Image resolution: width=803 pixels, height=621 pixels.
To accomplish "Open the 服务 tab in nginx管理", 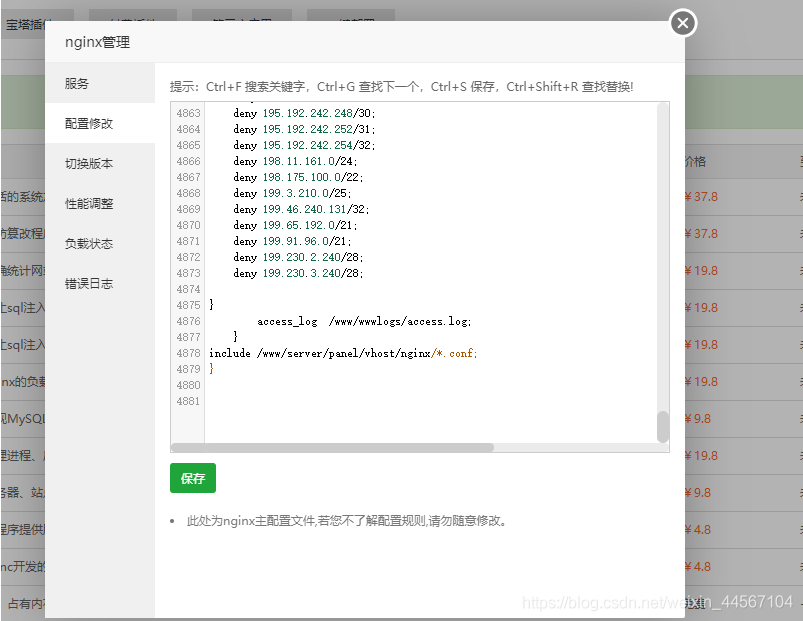I will (100, 83).
